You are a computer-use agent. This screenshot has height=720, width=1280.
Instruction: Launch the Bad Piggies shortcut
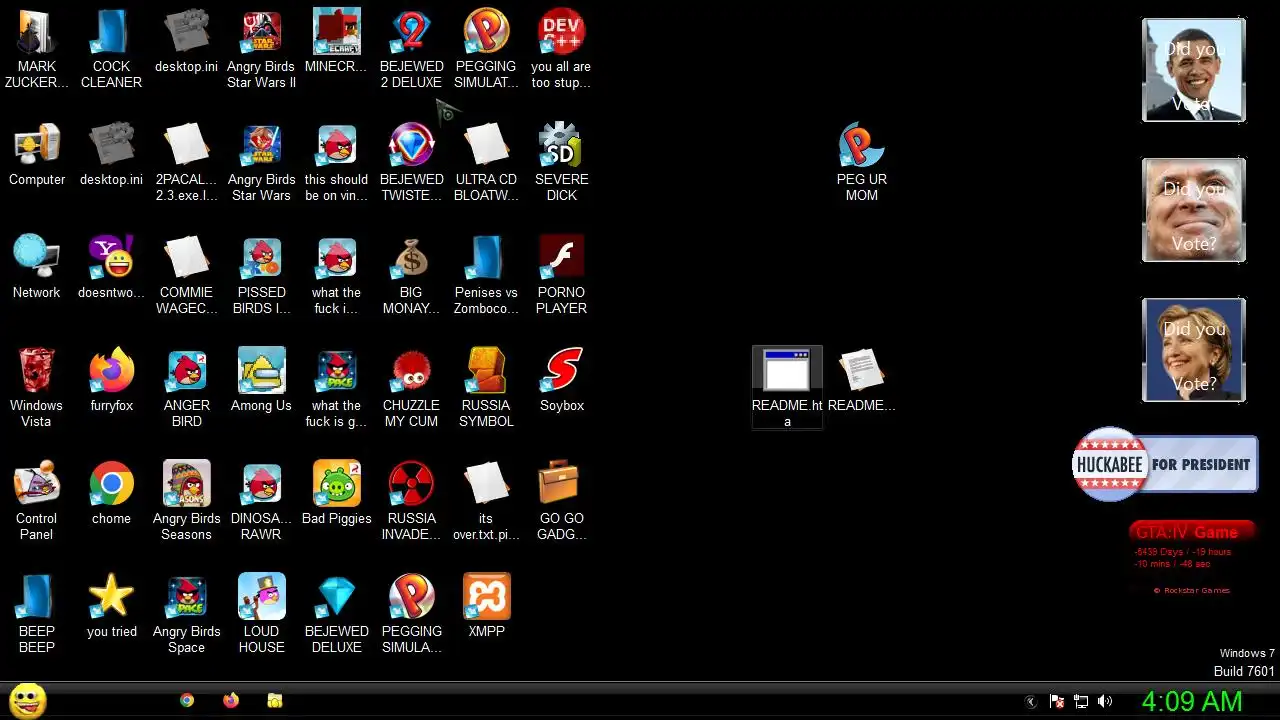click(x=336, y=494)
